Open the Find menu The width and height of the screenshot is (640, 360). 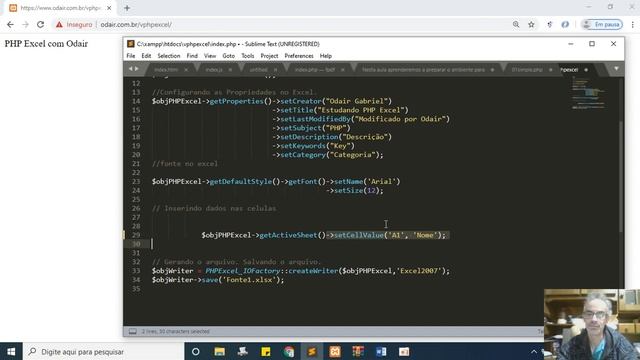click(192, 56)
